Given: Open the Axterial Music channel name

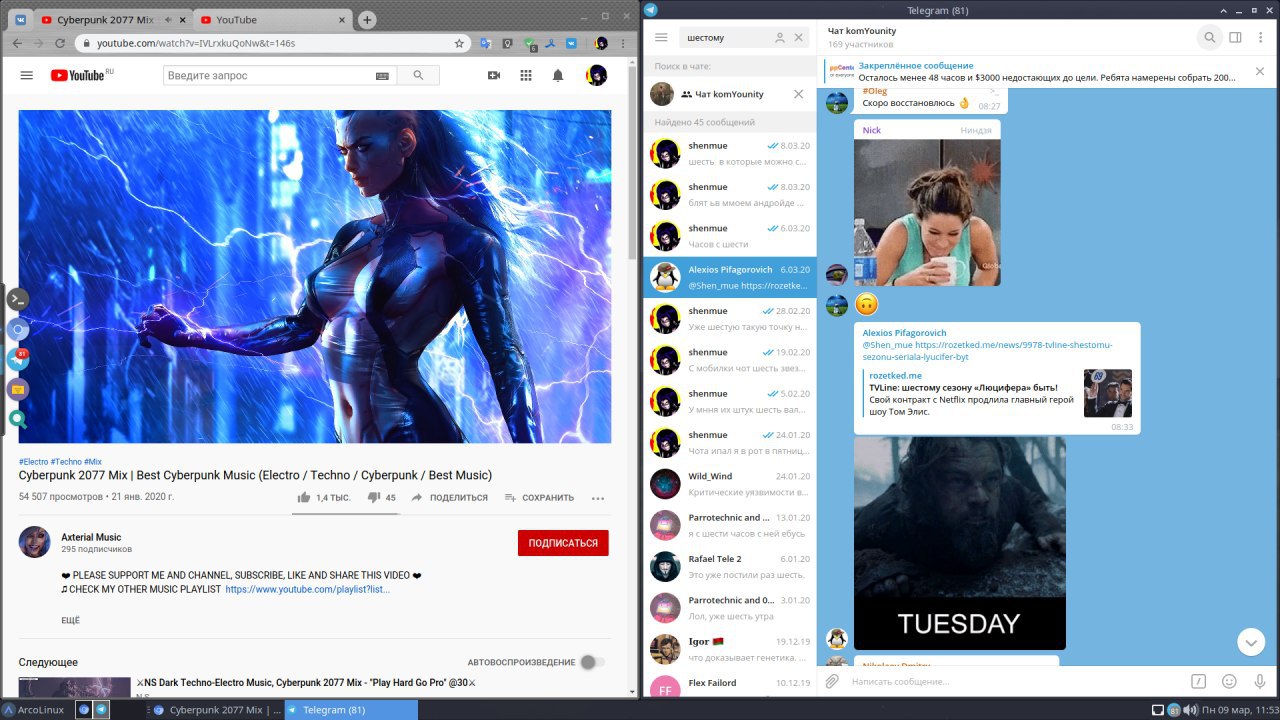Looking at the screenshot, I should click(91, 537).
